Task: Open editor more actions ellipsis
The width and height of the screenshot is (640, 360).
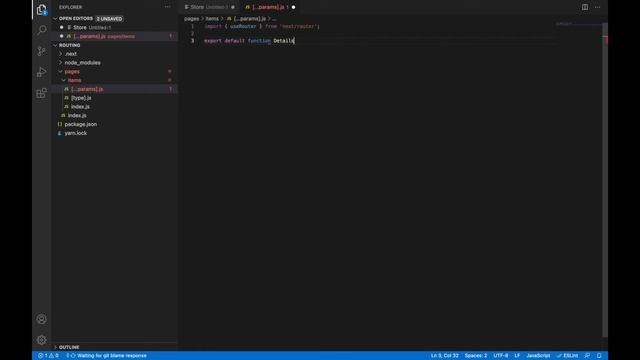Action: (x=598, y=7)
